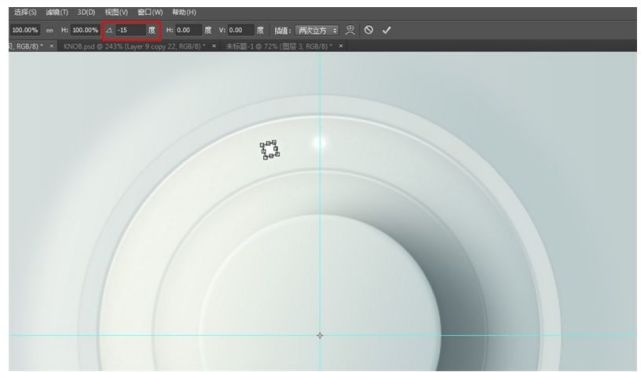The width and height of the screenshot is (641, 372).
Task: Open the 窗口(W) menu
Action: [150, 12]
